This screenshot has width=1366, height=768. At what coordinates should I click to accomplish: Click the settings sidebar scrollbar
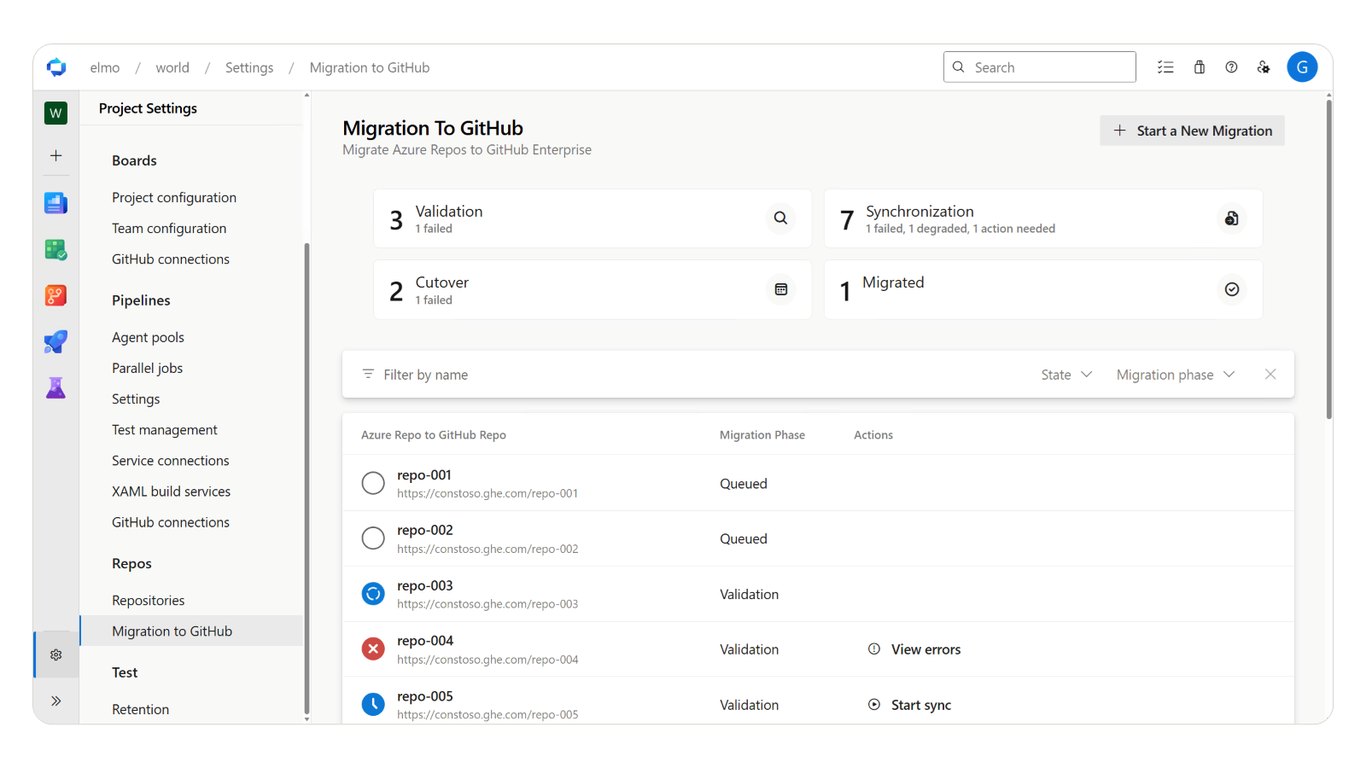pyautogui.click(x=307, y=480)
